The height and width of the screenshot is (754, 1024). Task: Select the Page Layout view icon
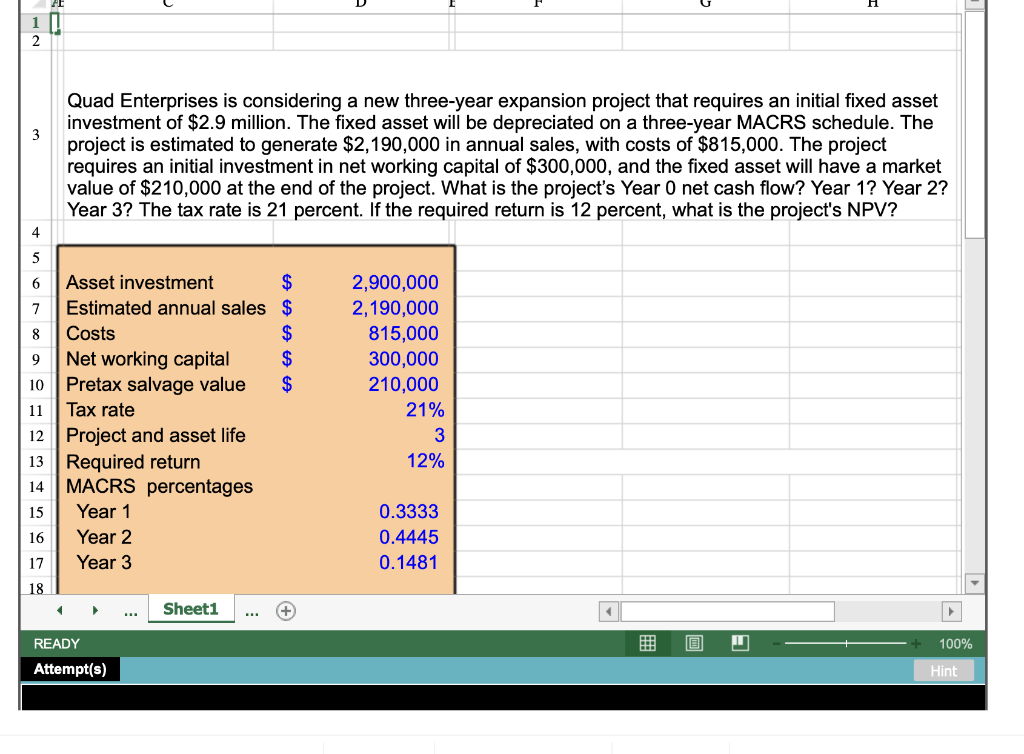coord(694,643)
